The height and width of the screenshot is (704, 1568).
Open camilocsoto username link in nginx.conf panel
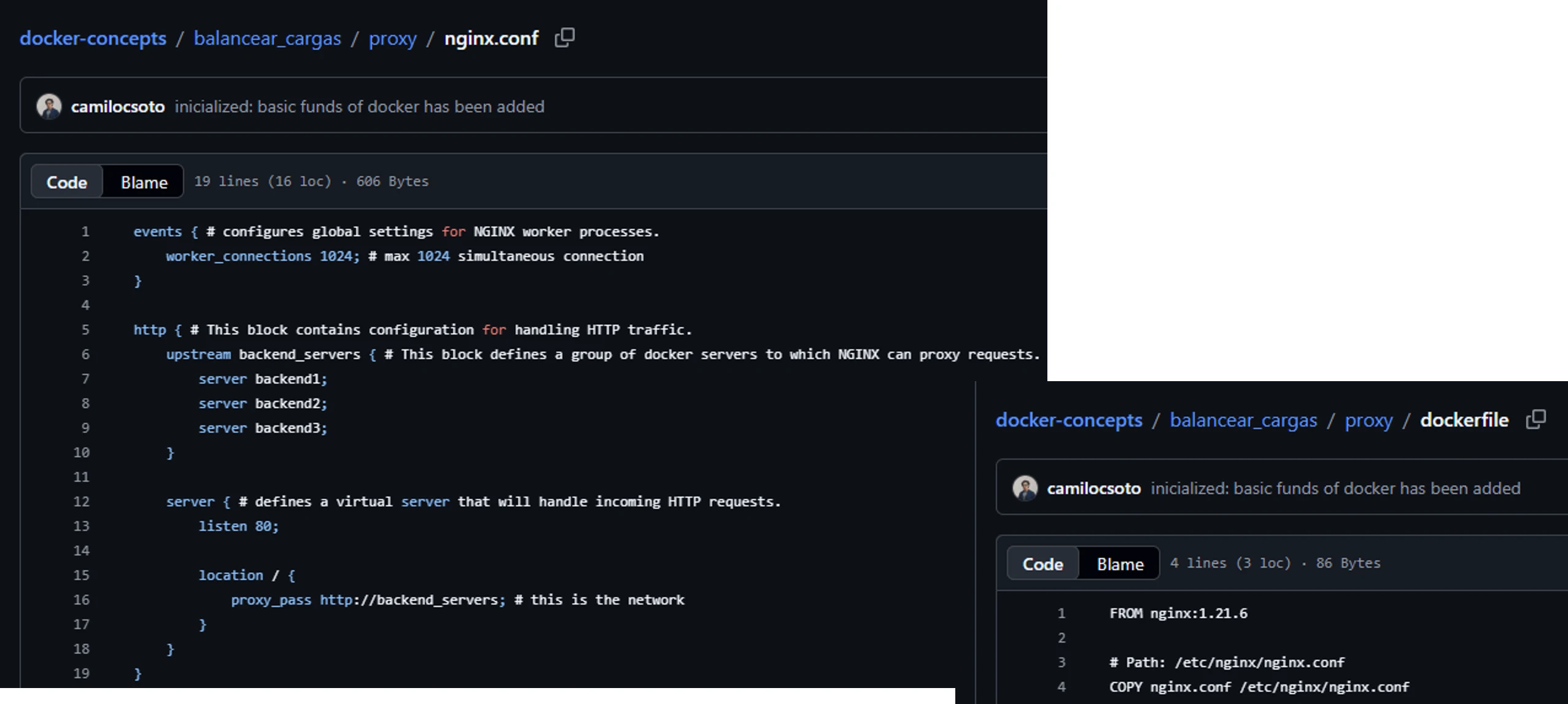pos(118,106)
